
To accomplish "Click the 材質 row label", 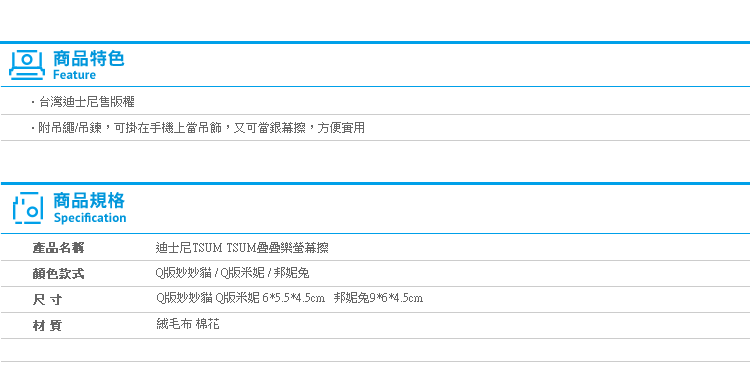I will pyautogui.click(x=47, y=325).
